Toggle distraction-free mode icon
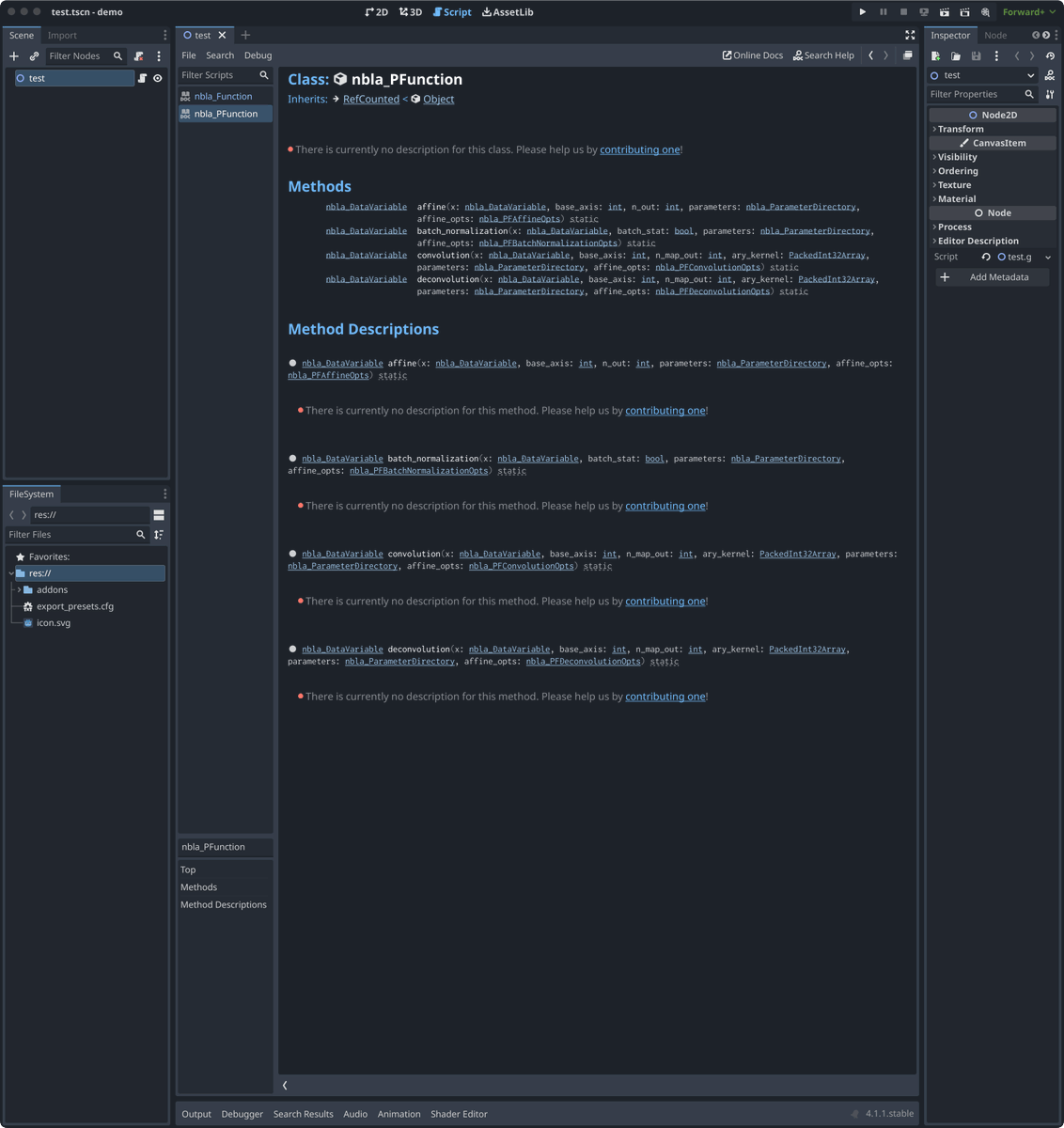The image size is (1064, 1128). click(x=910, y=35)
